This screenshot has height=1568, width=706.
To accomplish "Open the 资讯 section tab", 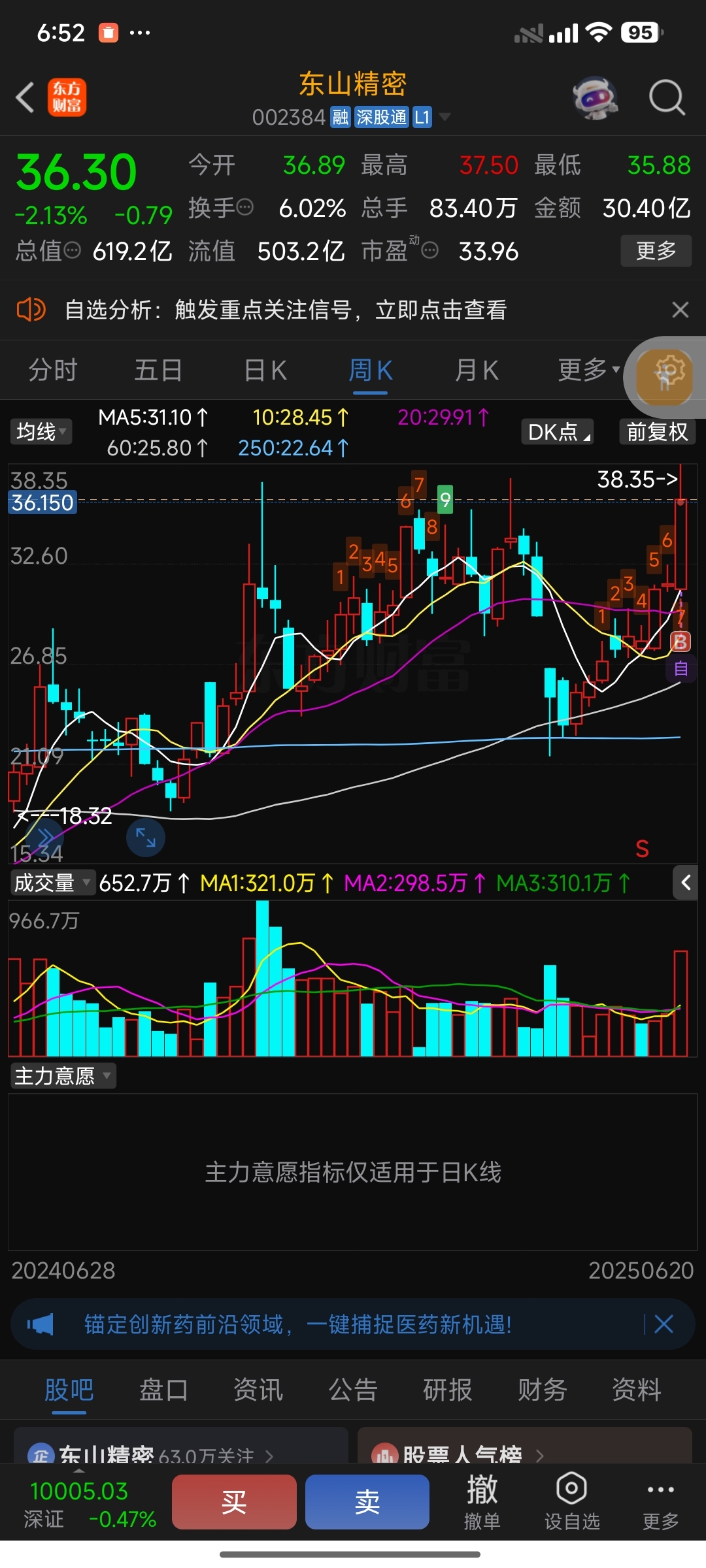I will [x=258, y=1390].
